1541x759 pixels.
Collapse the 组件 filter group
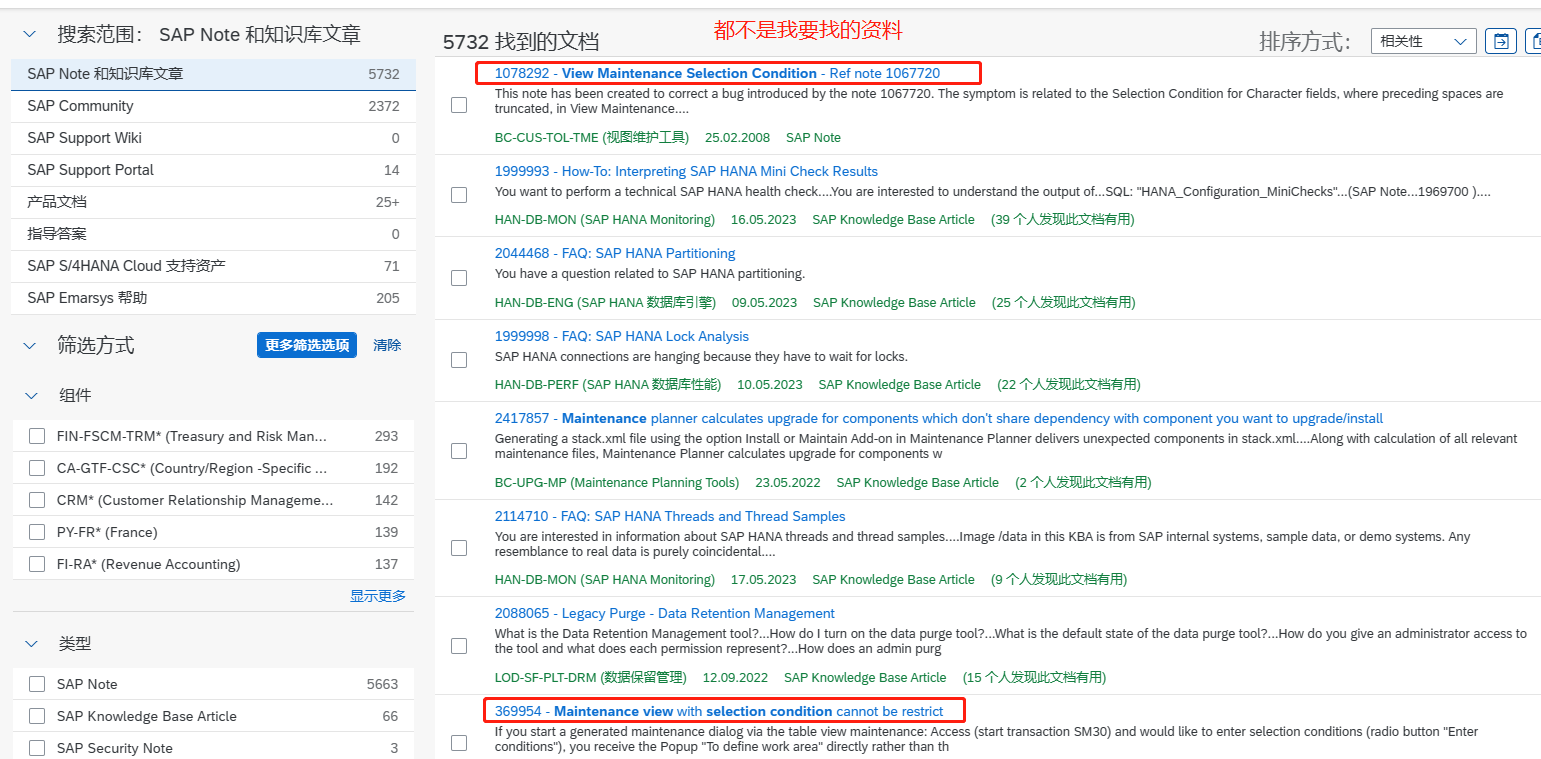(29, 395)
